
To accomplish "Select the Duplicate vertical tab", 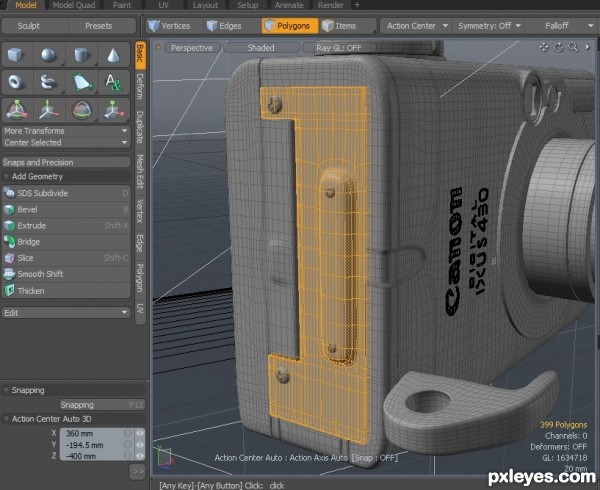I will (140, 127).
